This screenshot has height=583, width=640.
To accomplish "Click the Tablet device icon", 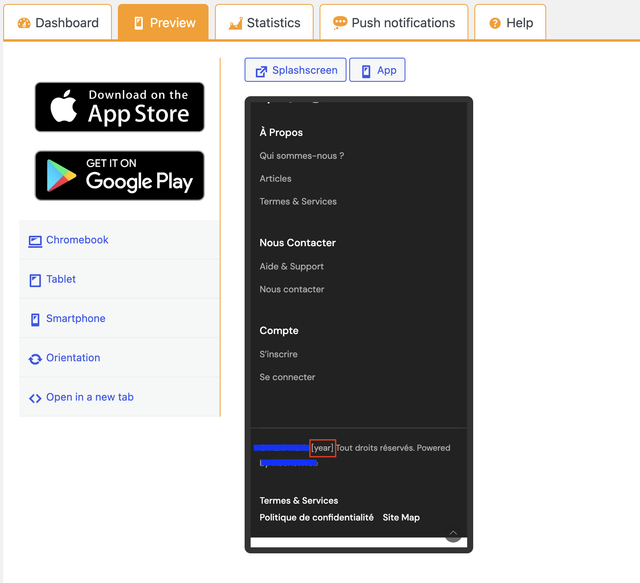I will pos(35,280).
